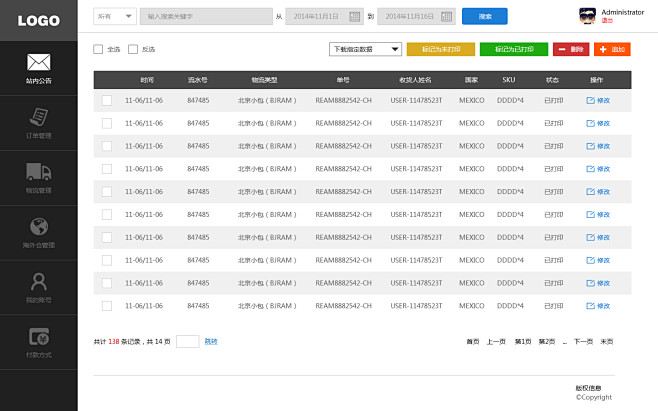Check the fifth table row's checkbox
This screenshot has width=658, height=411.
tap(107, 191)
